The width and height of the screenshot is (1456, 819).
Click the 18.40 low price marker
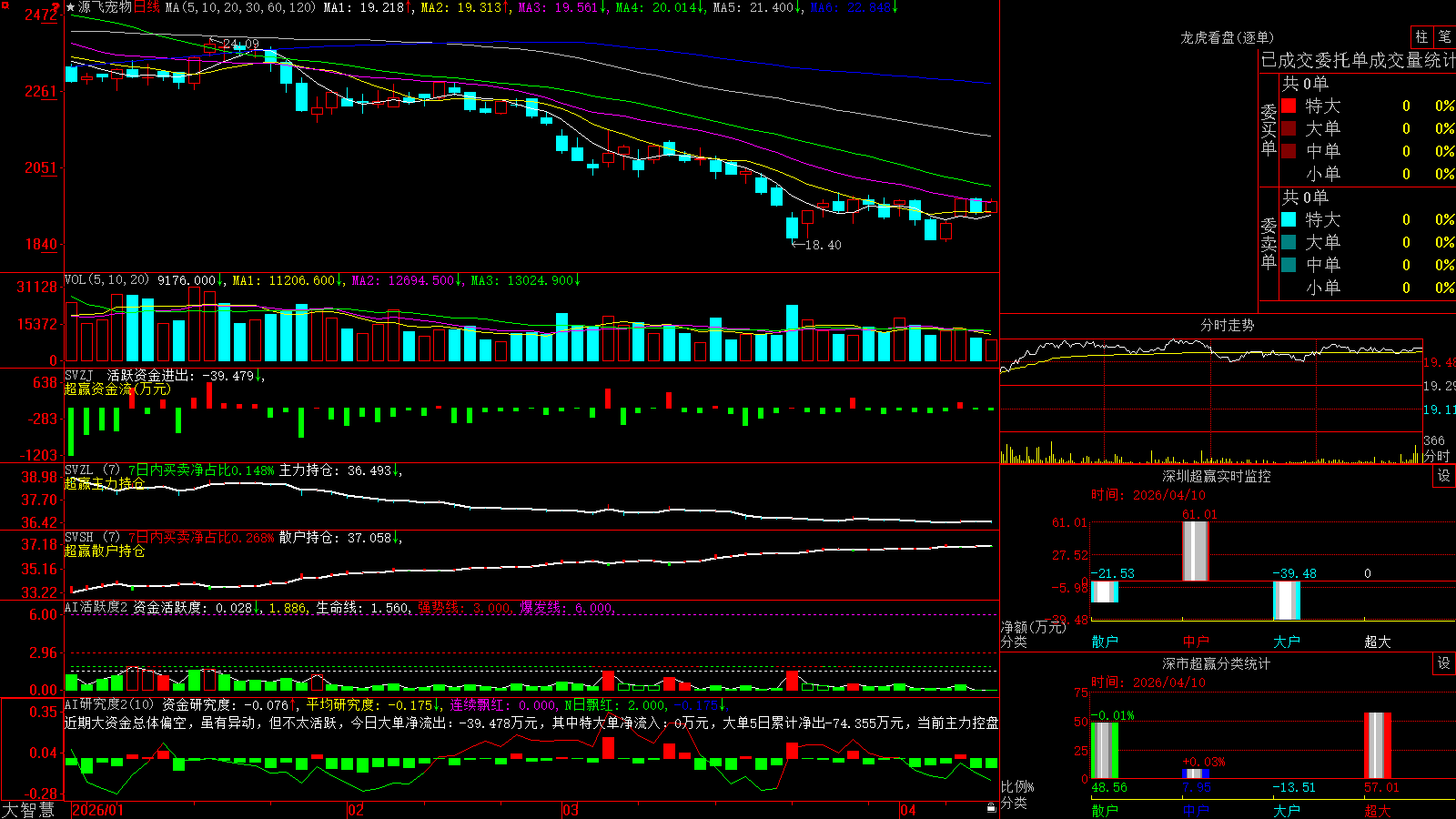point(823,245)
